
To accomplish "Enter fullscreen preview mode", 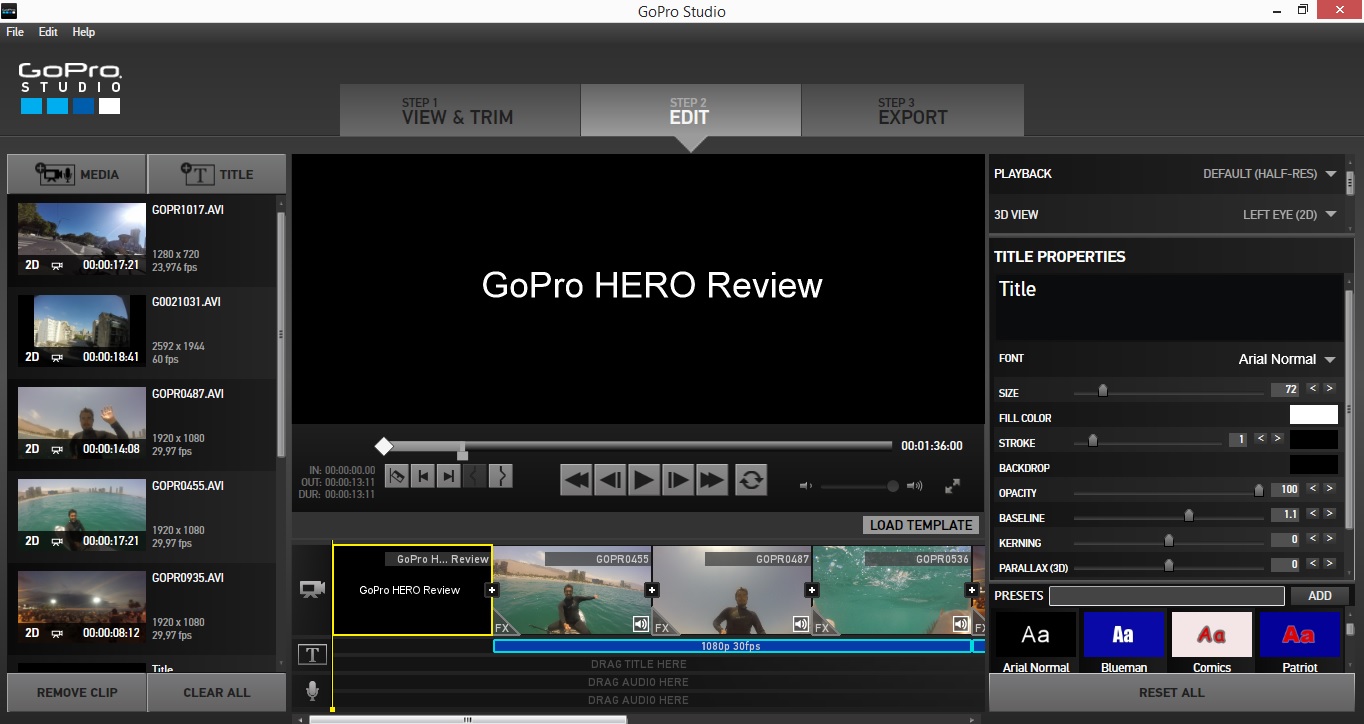I will click(x=953, y=486).
